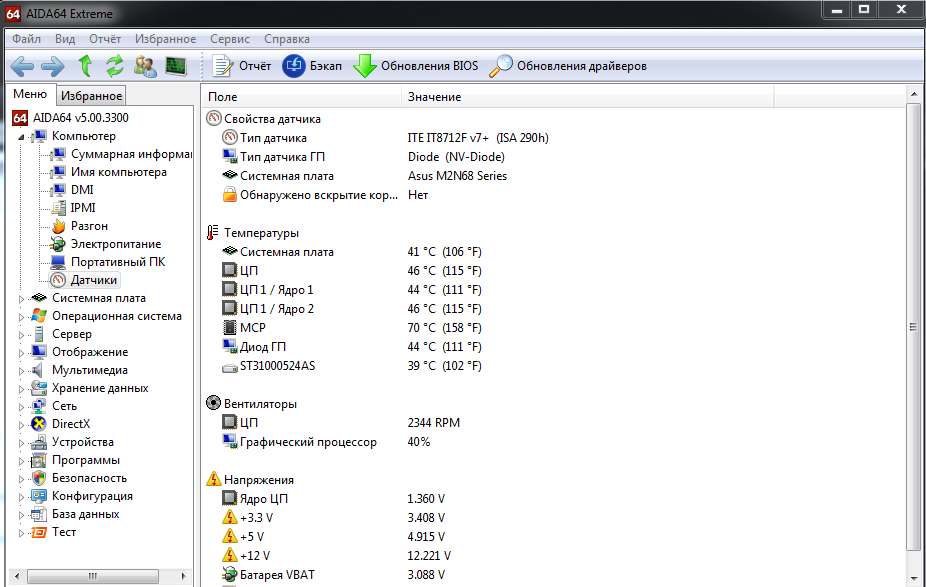Open the BIOS updates (Обновления BIOS) tool
This screenshot has width=926, height=587.
pyautogui.click(x=416, y=67)
